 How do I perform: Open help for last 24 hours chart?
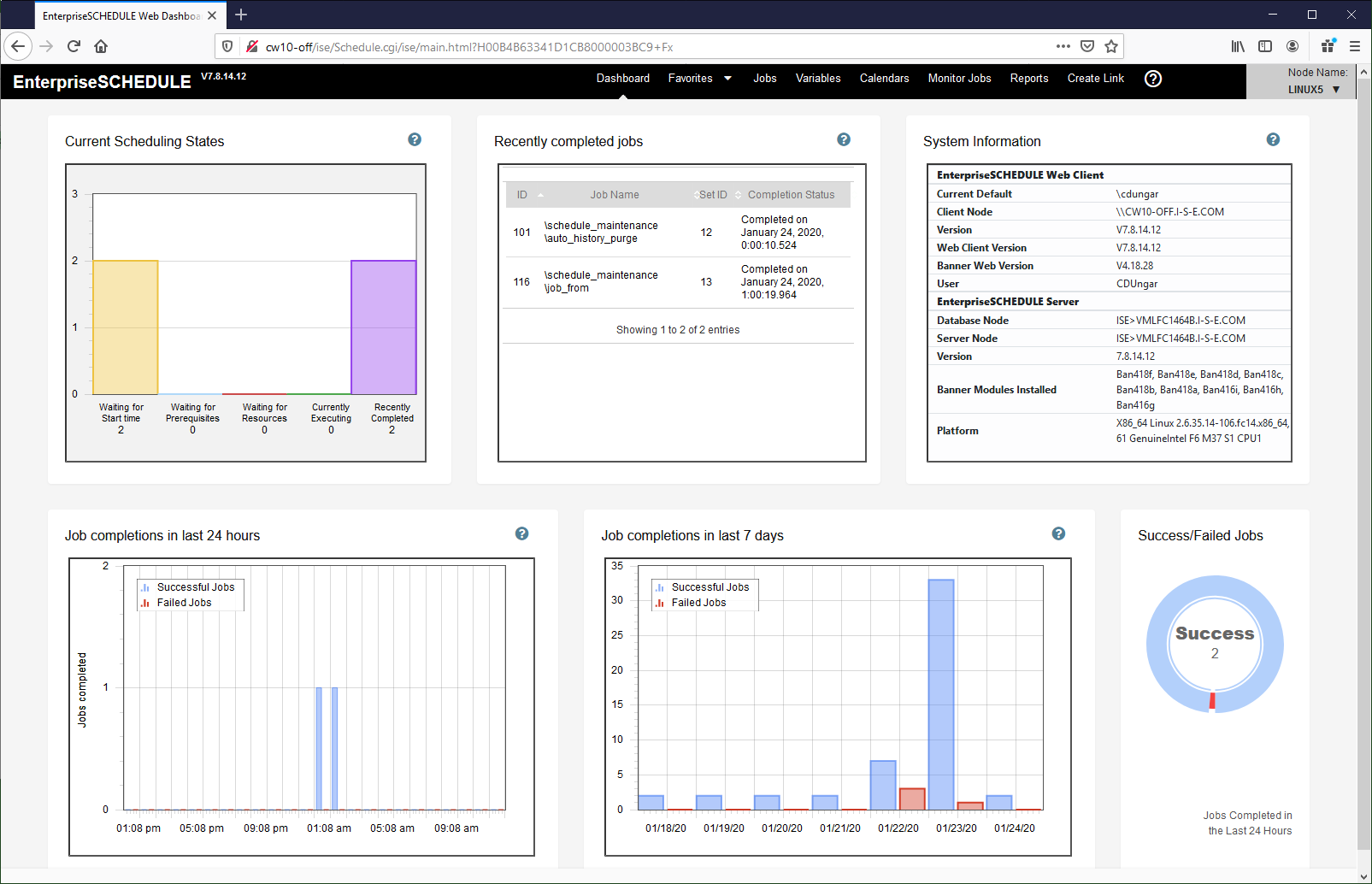point(521,533)
